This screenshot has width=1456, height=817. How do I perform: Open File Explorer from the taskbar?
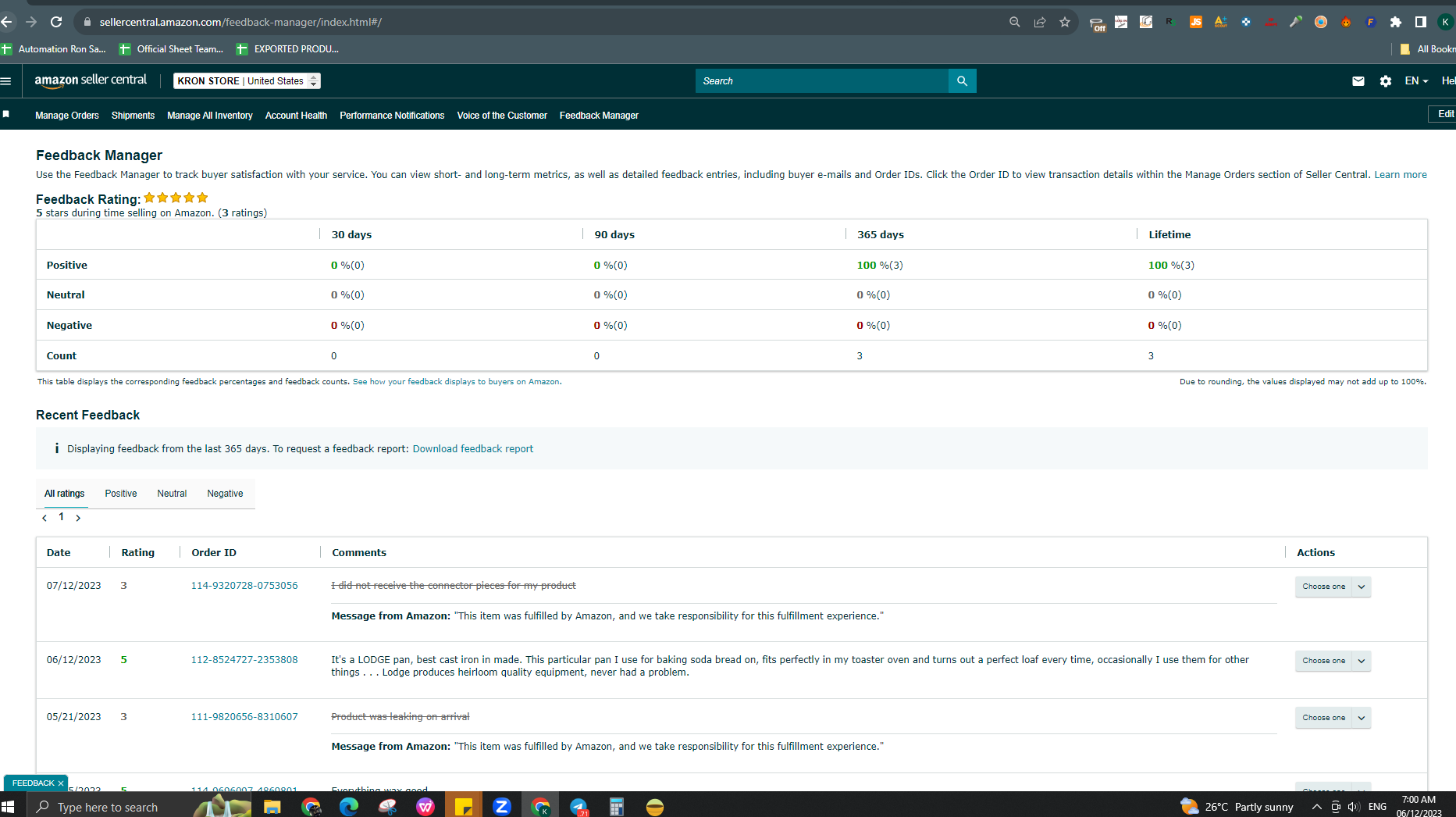272,807
